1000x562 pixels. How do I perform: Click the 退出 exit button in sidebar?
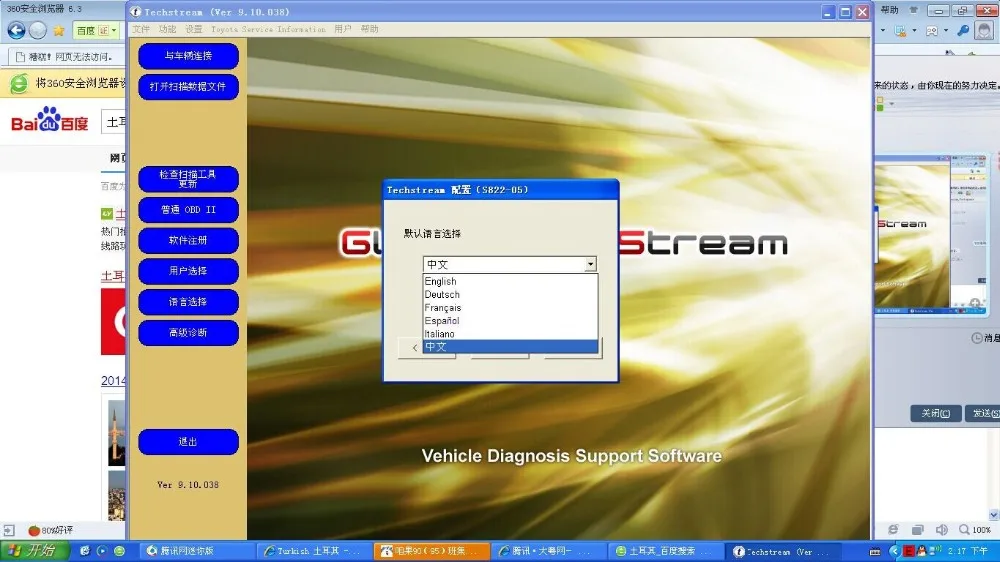pyautogui.click(x=188, y=441)
